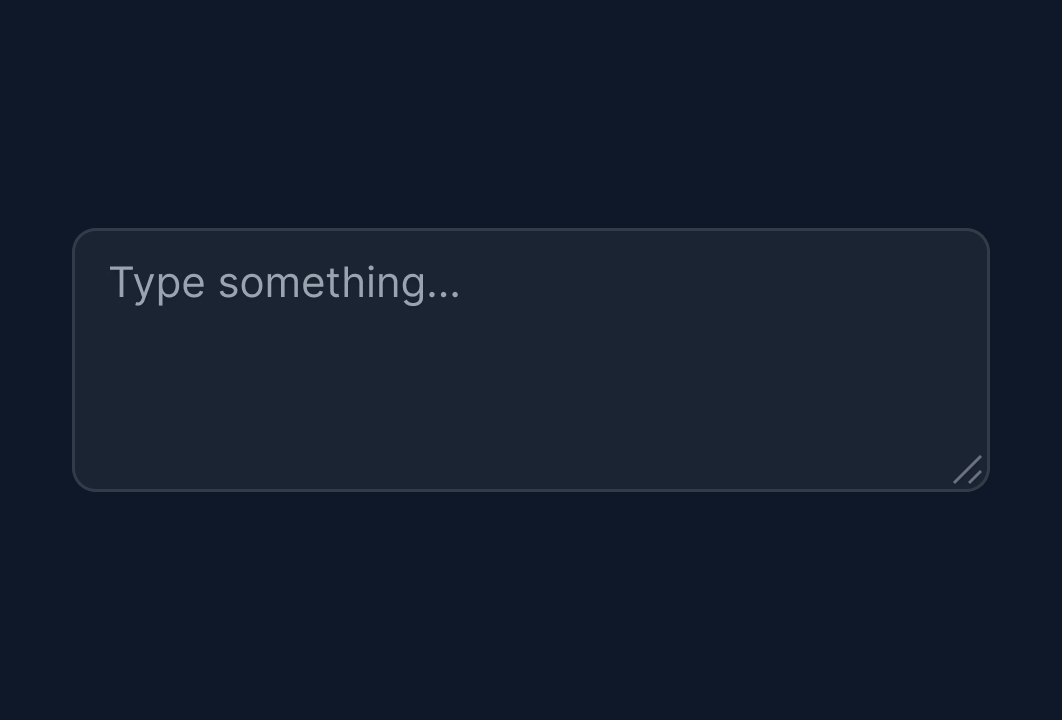Click on the word "something..." in the placeholder
Screen dimensions: 1062x720
(x=339, y=283)
